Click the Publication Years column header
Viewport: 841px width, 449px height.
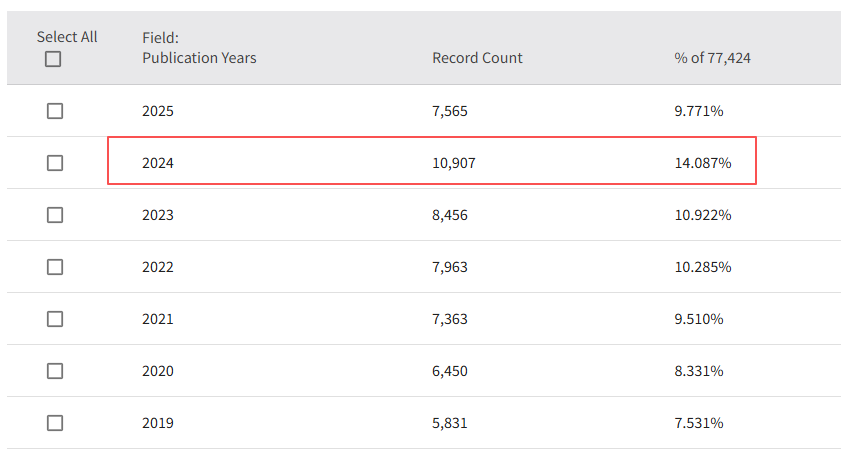199,58
